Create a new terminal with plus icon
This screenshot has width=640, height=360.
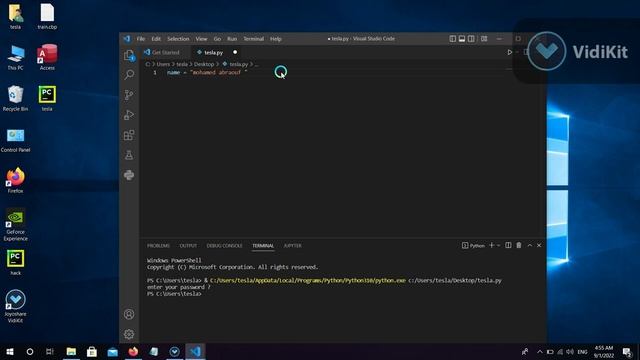click(x=491, y=245)
